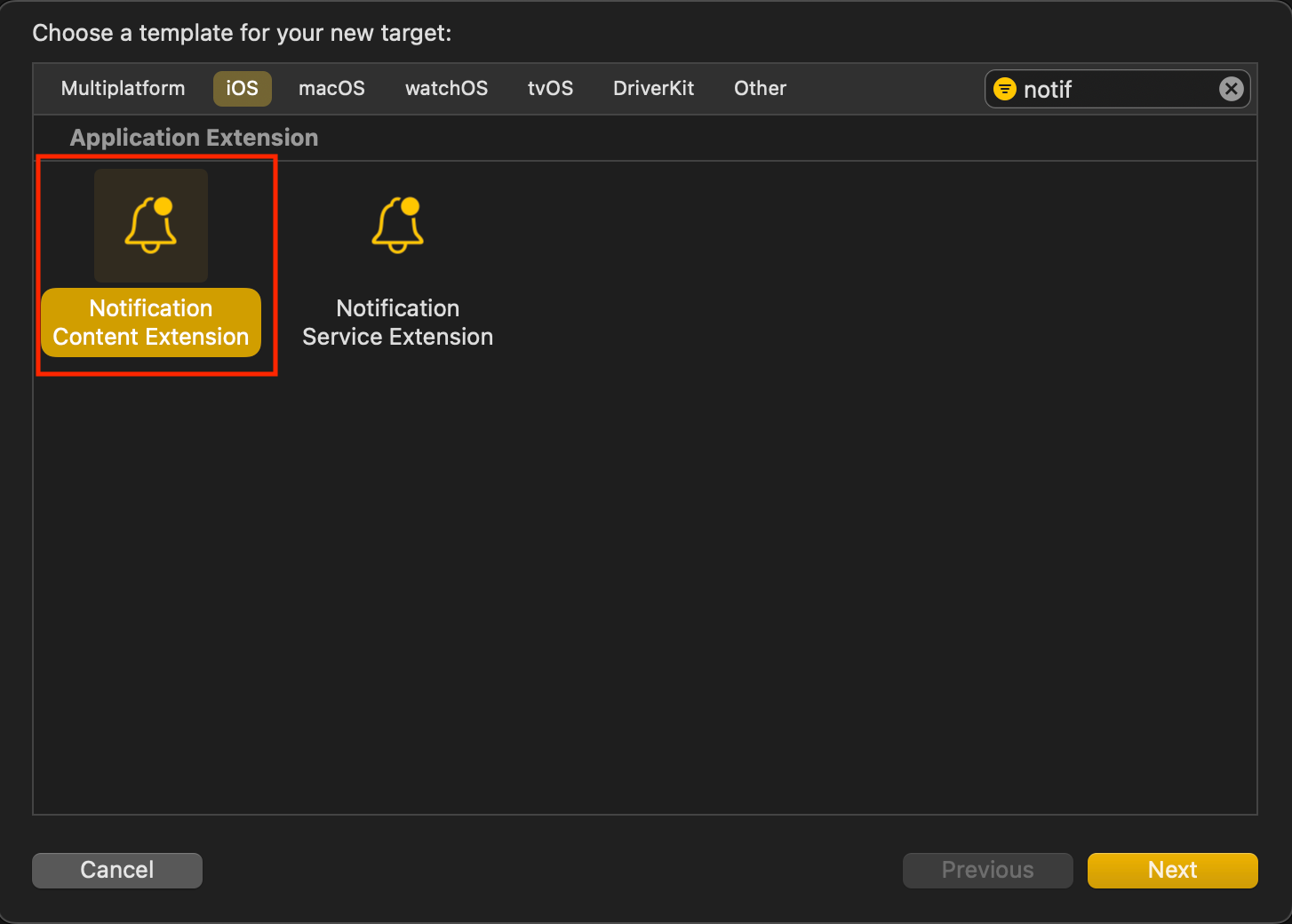The height and width of the screenshot is (924, 1292).
Task: Clear the 'notif' search filter text
Action: [x=1231, y=89]
